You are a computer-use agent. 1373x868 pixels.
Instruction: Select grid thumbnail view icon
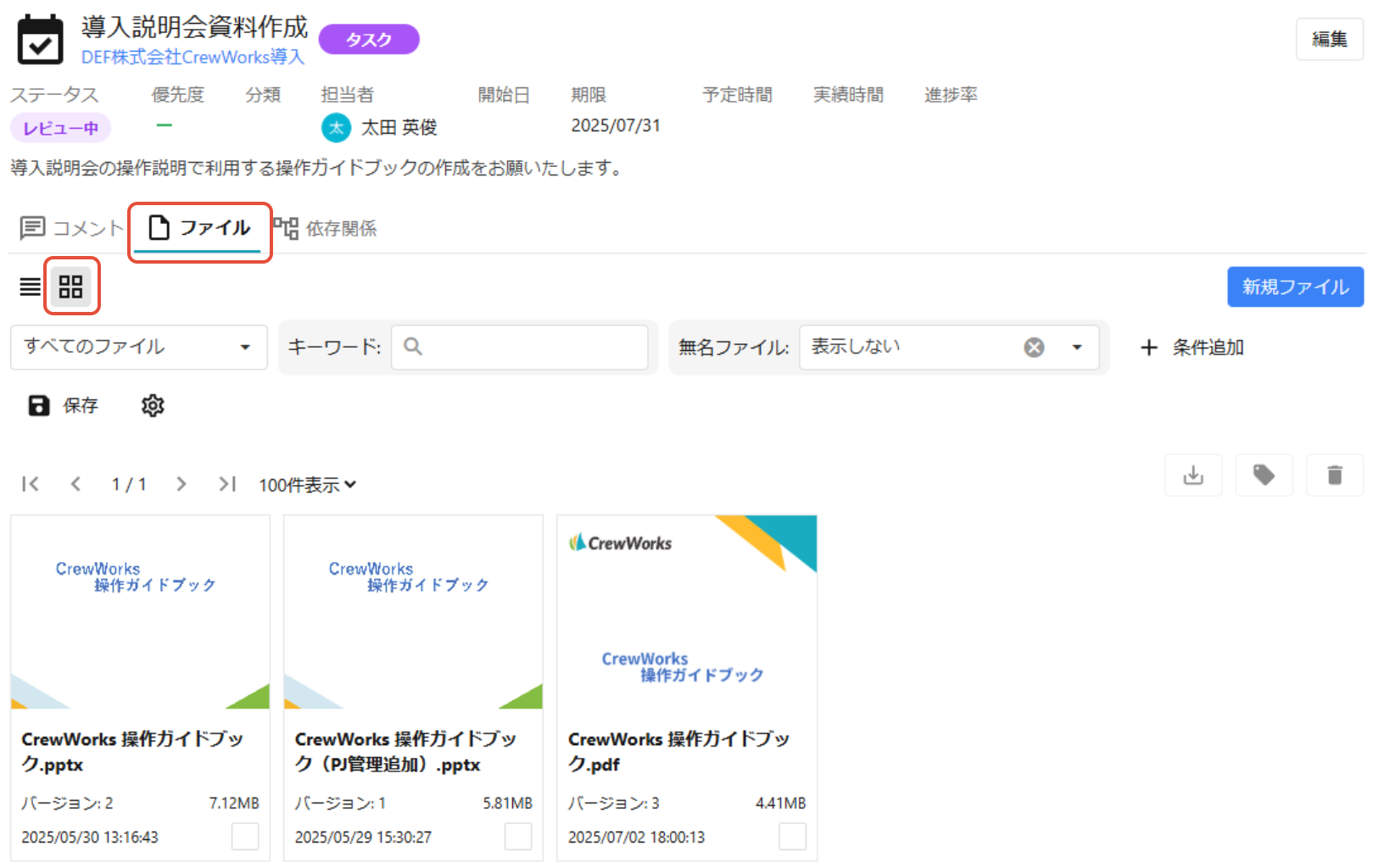click(x=70, y=287)
